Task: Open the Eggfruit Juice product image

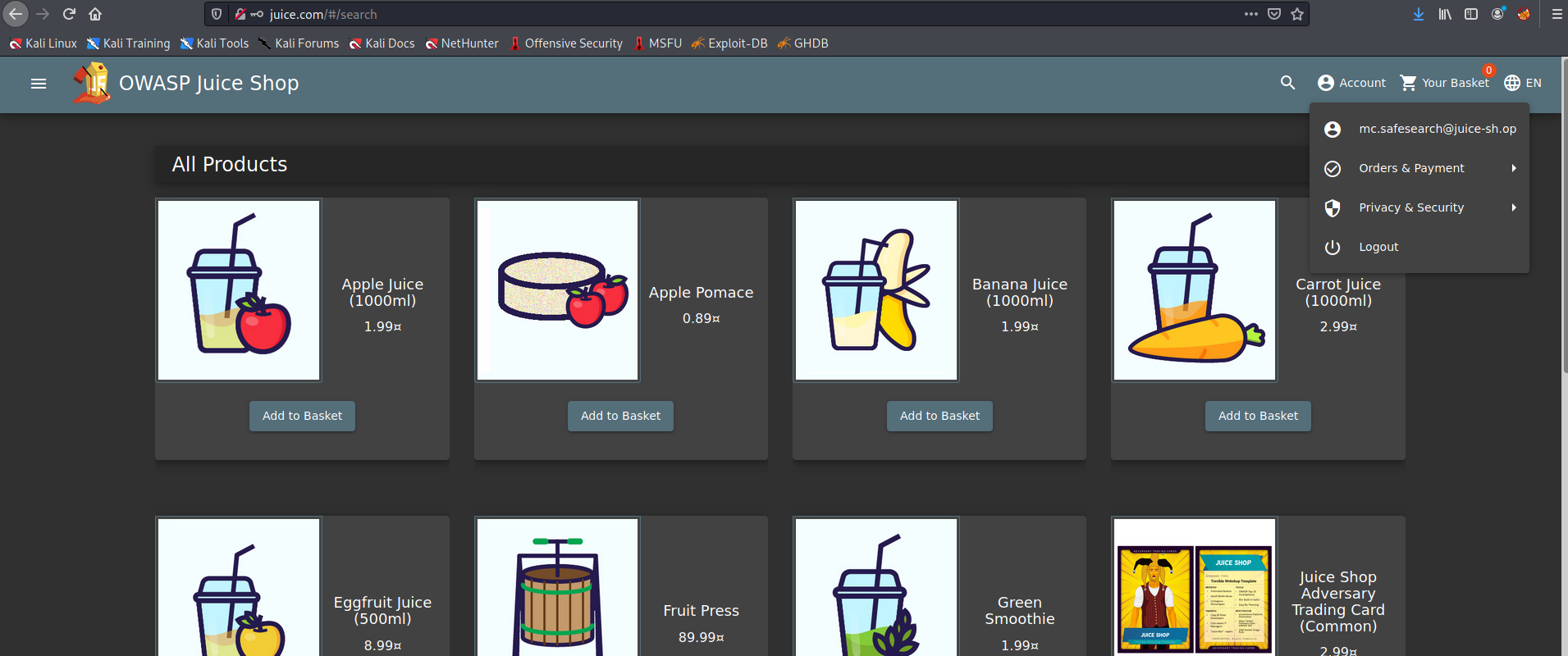Action: pos(239,587)
